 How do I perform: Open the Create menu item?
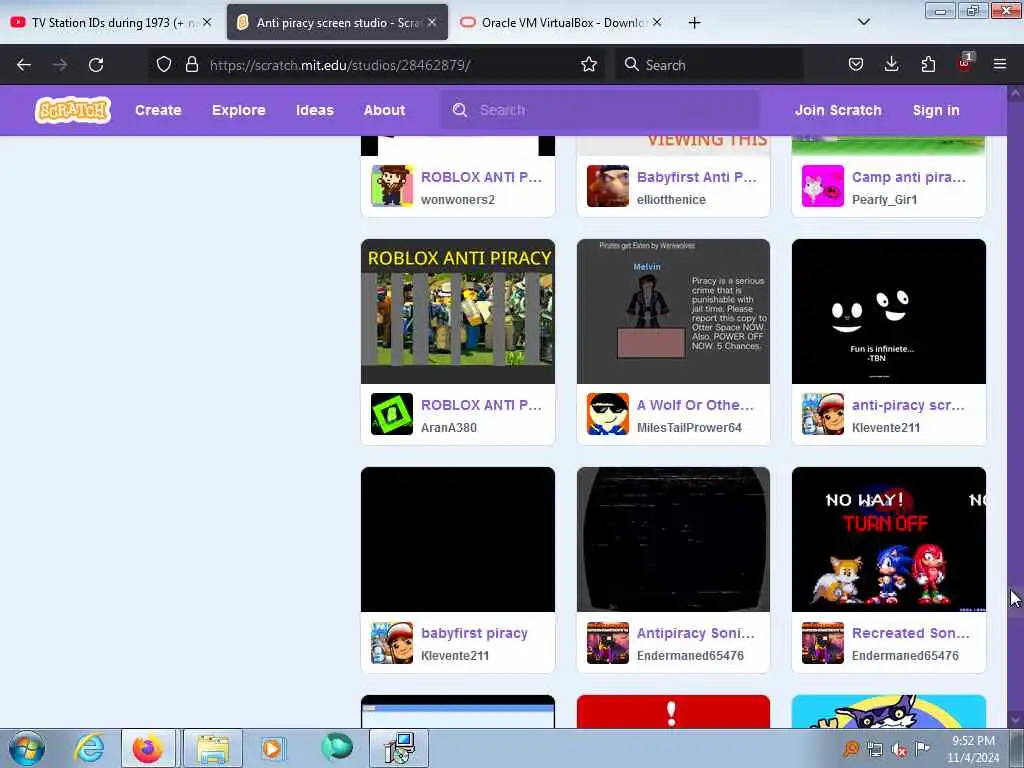coord(158,110)
